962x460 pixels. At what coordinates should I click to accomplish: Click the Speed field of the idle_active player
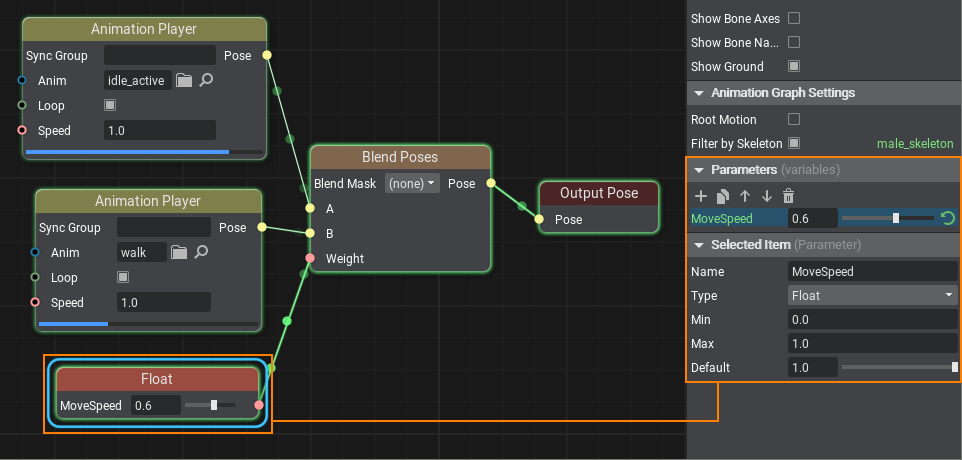160,130
